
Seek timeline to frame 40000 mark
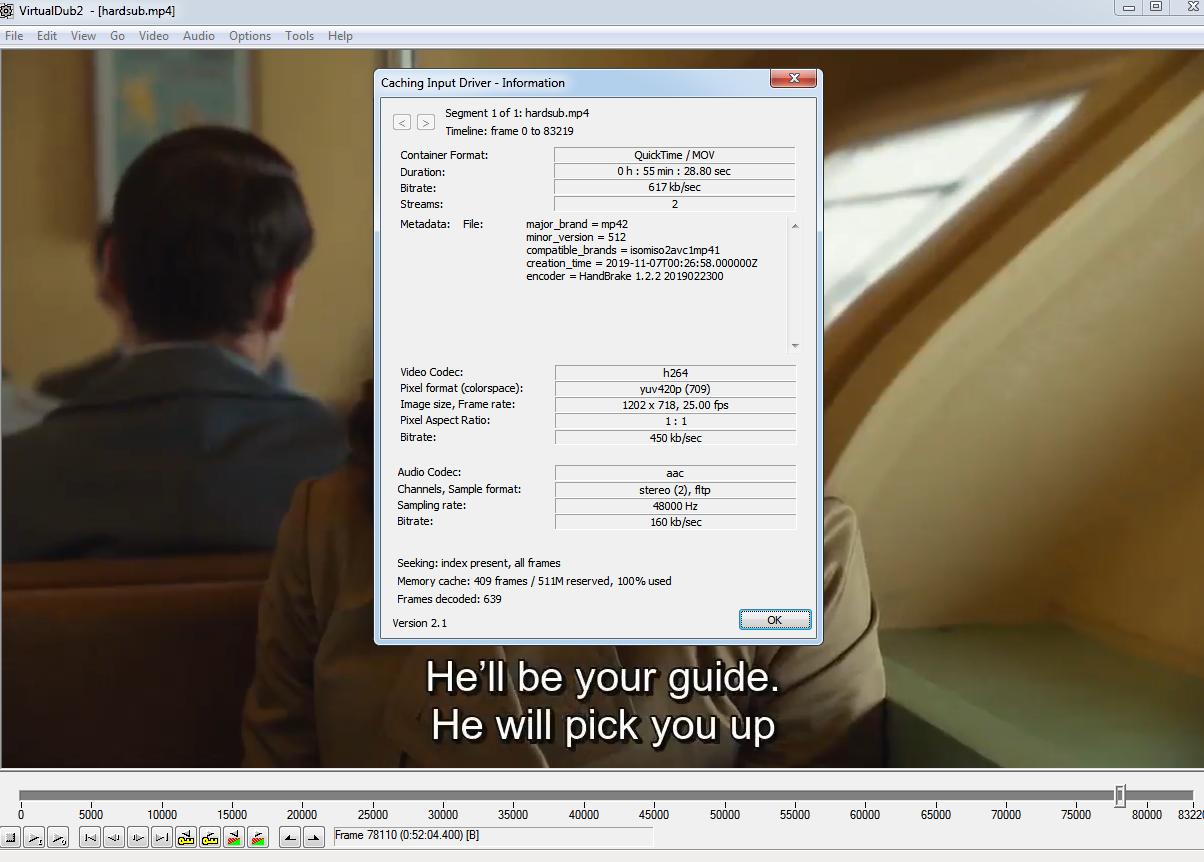point(584,814)
